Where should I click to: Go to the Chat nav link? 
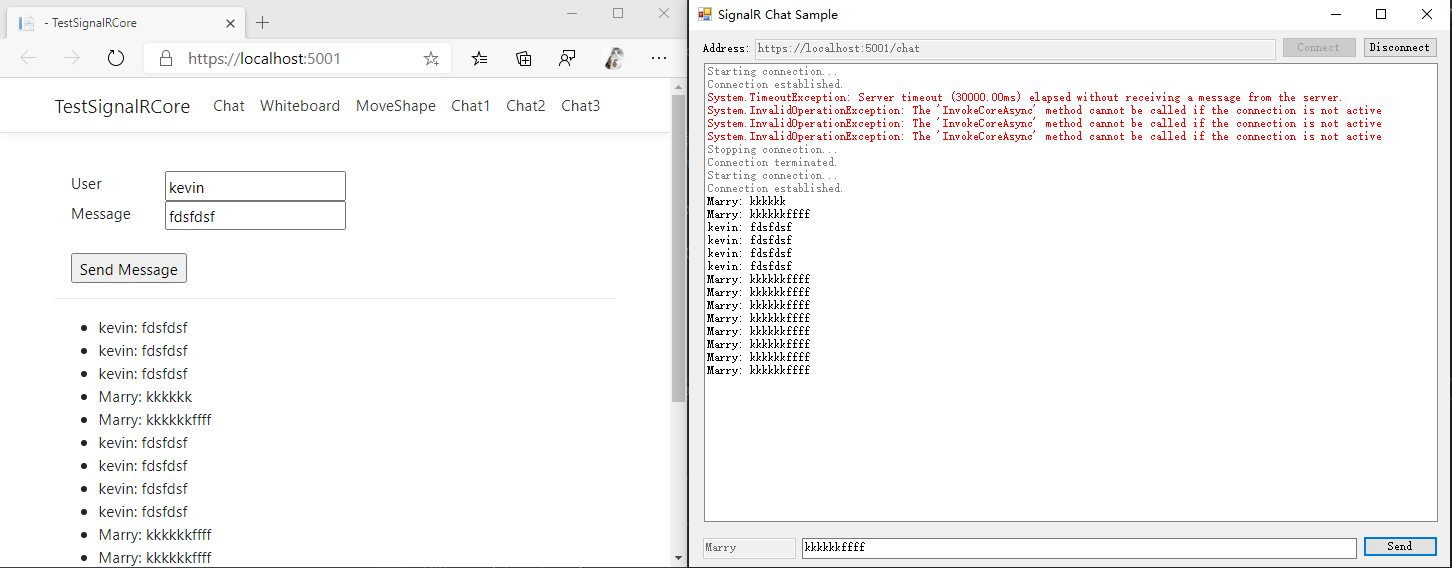[x=229, y=106]
